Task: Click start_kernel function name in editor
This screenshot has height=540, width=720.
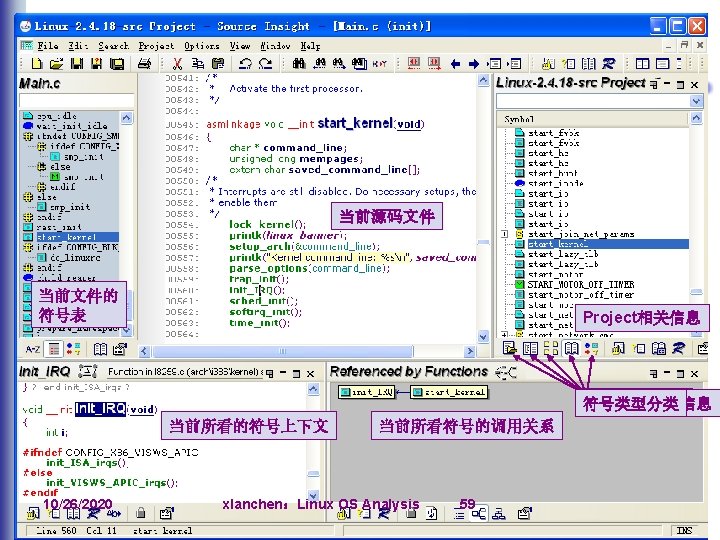Action: click(355, 123)
